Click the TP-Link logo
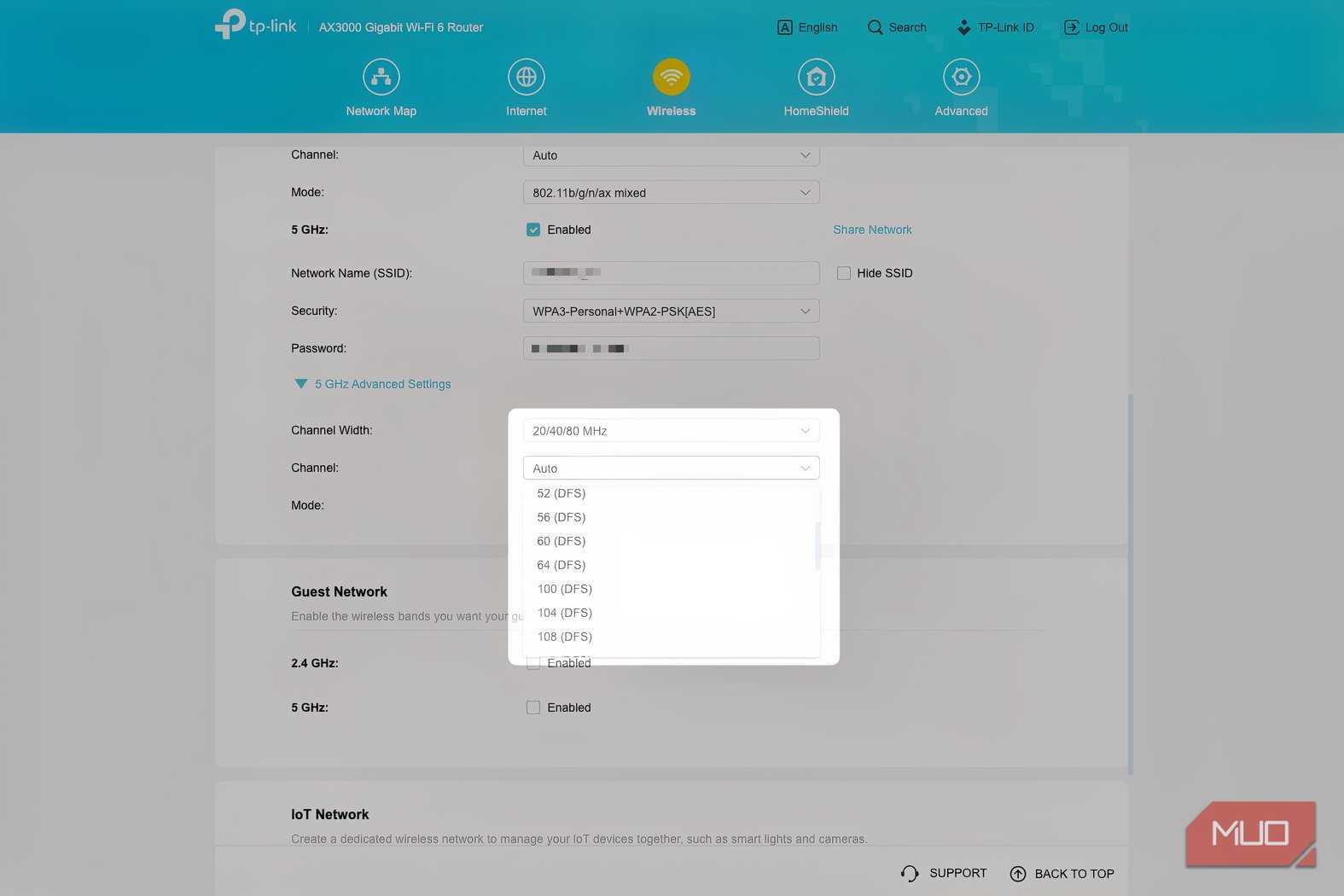 tap(255, 25)
